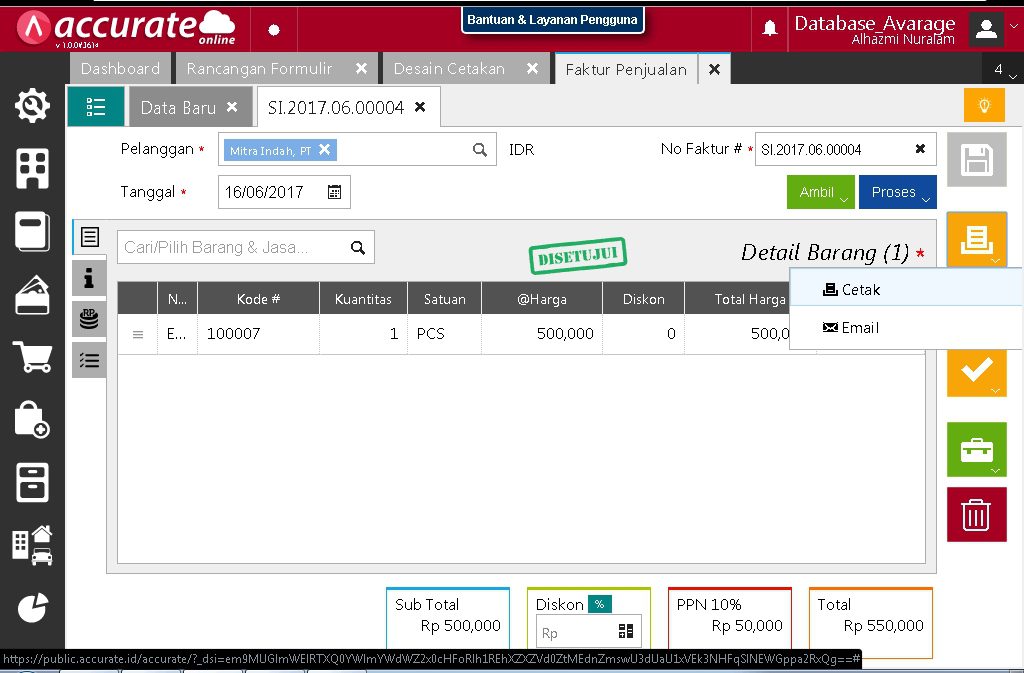Screen dimensions: 1024x673
Task: Expand the Ambil dropdown button
Action: click(820, 192)
